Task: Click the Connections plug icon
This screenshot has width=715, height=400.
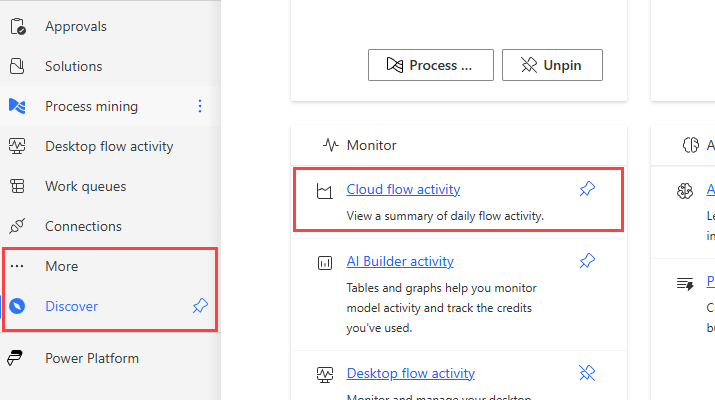Action: coord(17,227)
